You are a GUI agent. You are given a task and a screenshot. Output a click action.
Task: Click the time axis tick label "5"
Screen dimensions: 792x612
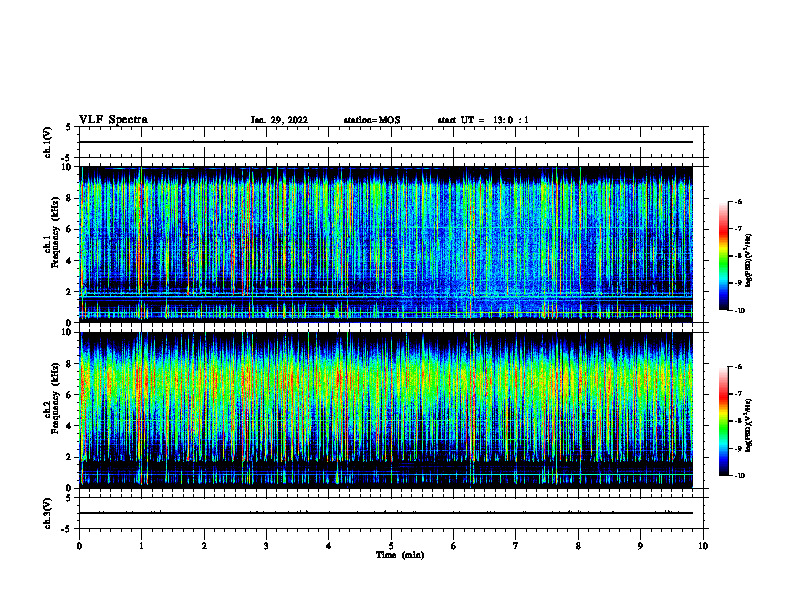pyautogui.click(x=391, y=546)
